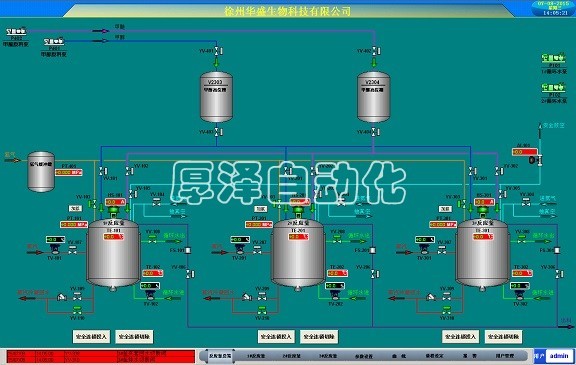
Task: Select the V2304 formaldehyde metering tank
Action: (x=374, y=97)
